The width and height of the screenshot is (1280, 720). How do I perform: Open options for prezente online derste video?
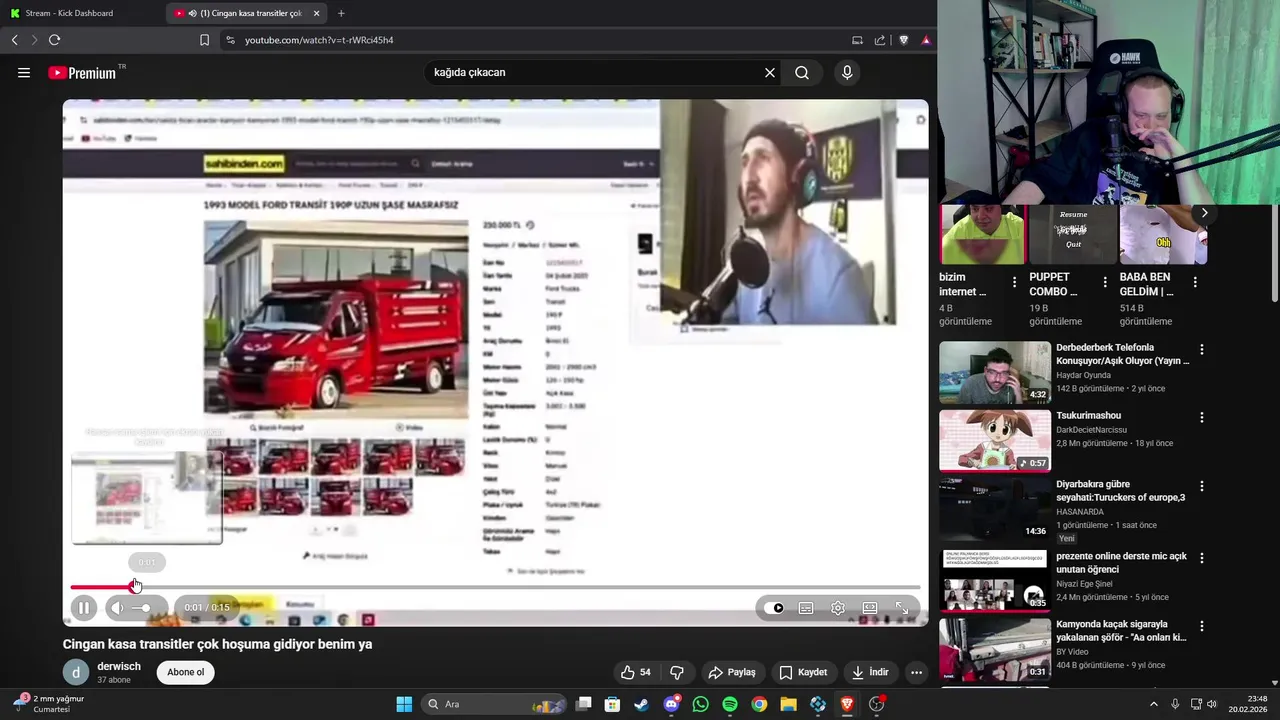[x=1202, y=559]
